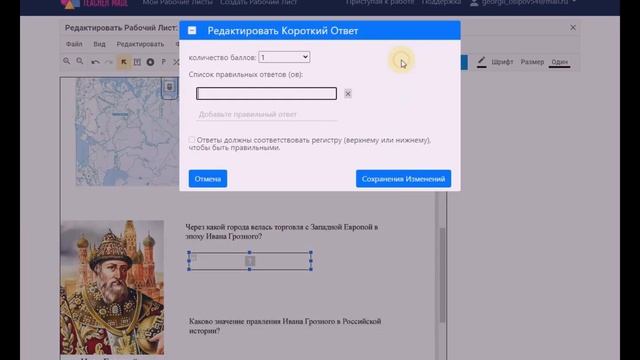Open the Редактировать menu

pos(140,44)
